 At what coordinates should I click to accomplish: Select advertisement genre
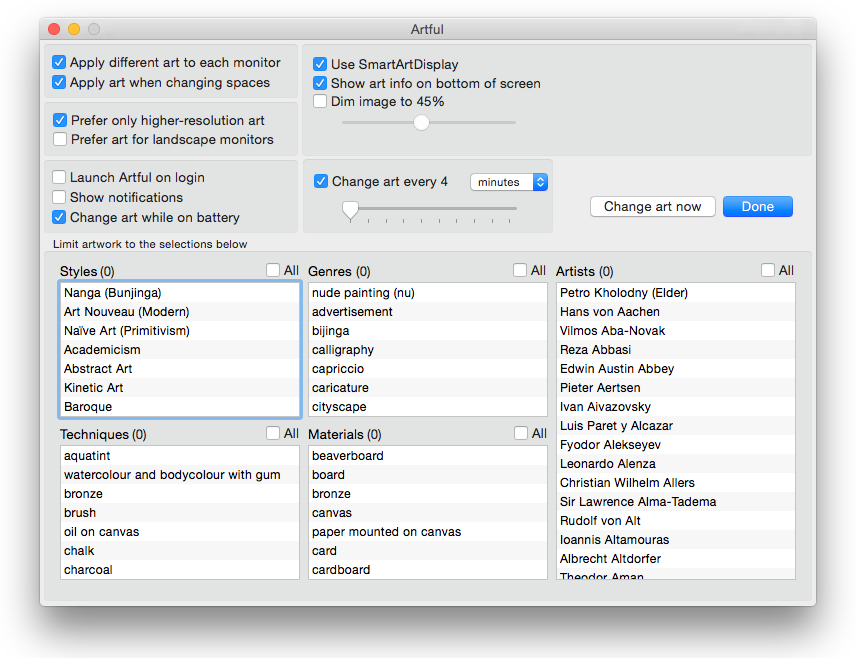(x=427, y=312)
